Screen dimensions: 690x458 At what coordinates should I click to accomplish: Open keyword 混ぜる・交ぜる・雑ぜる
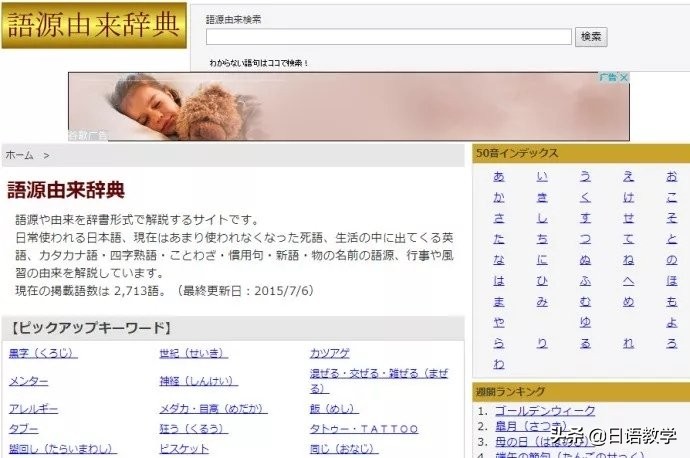tap(379, 381)
